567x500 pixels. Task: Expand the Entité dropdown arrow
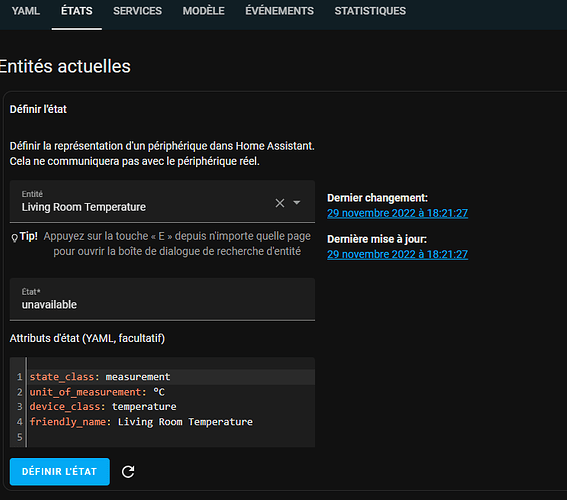click(297, 202)
